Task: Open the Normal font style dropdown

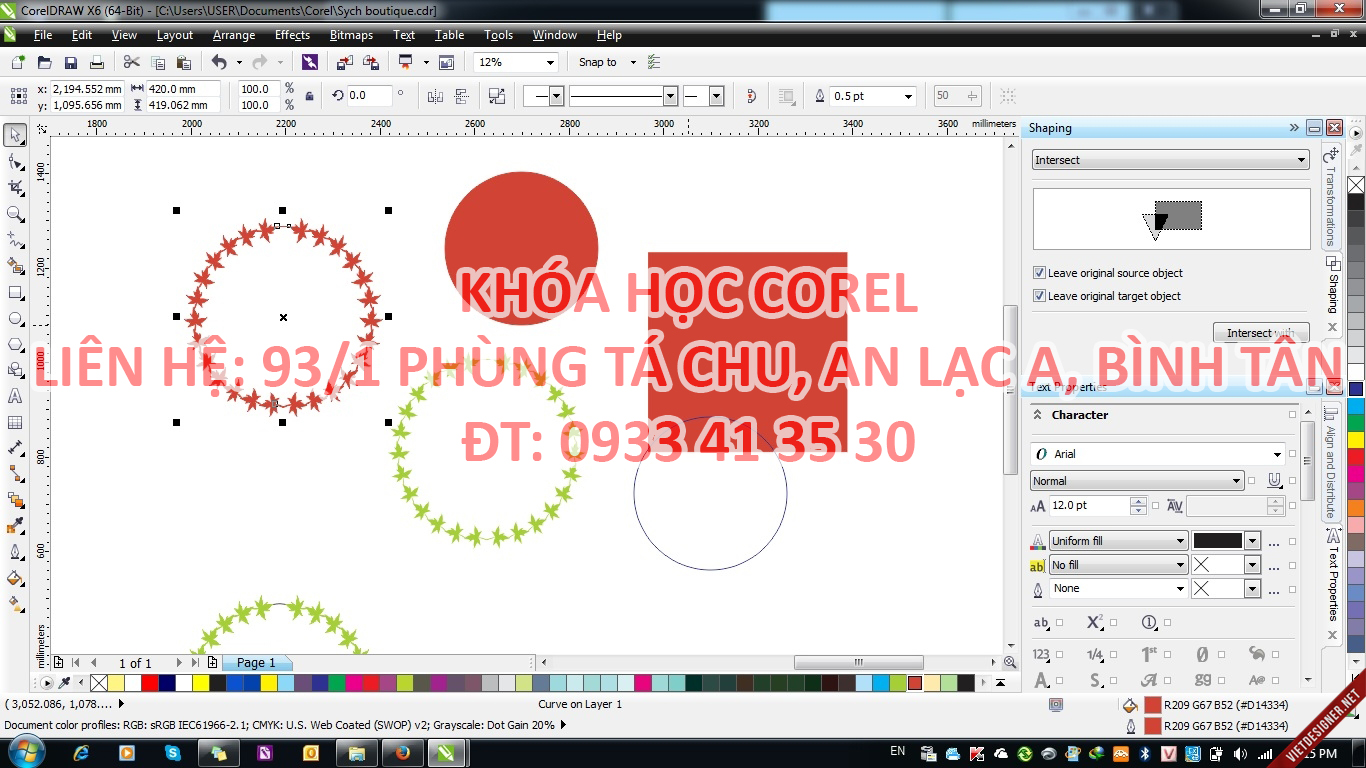Action: (1237, 481)
